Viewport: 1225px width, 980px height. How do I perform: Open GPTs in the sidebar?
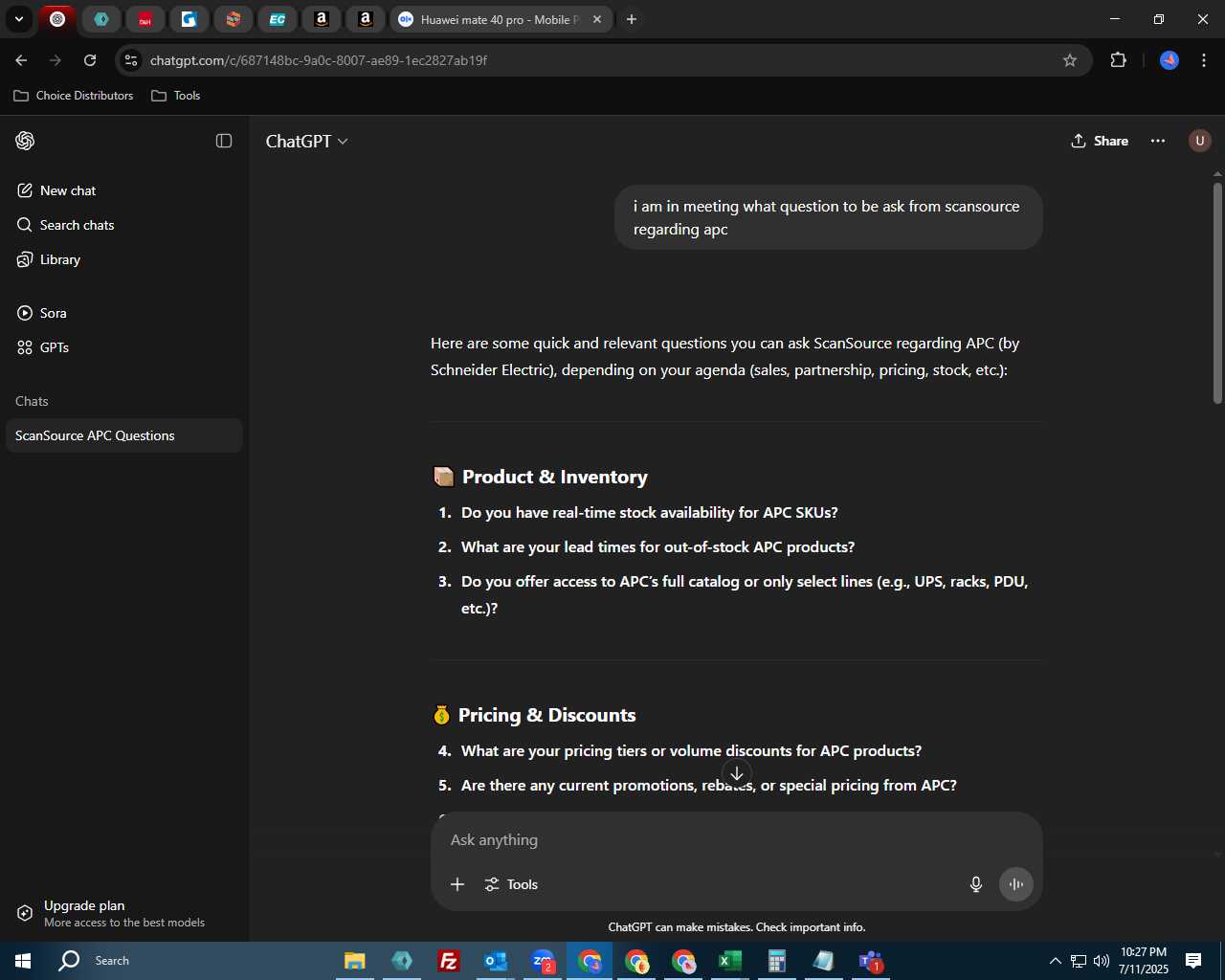coord(124,347)
